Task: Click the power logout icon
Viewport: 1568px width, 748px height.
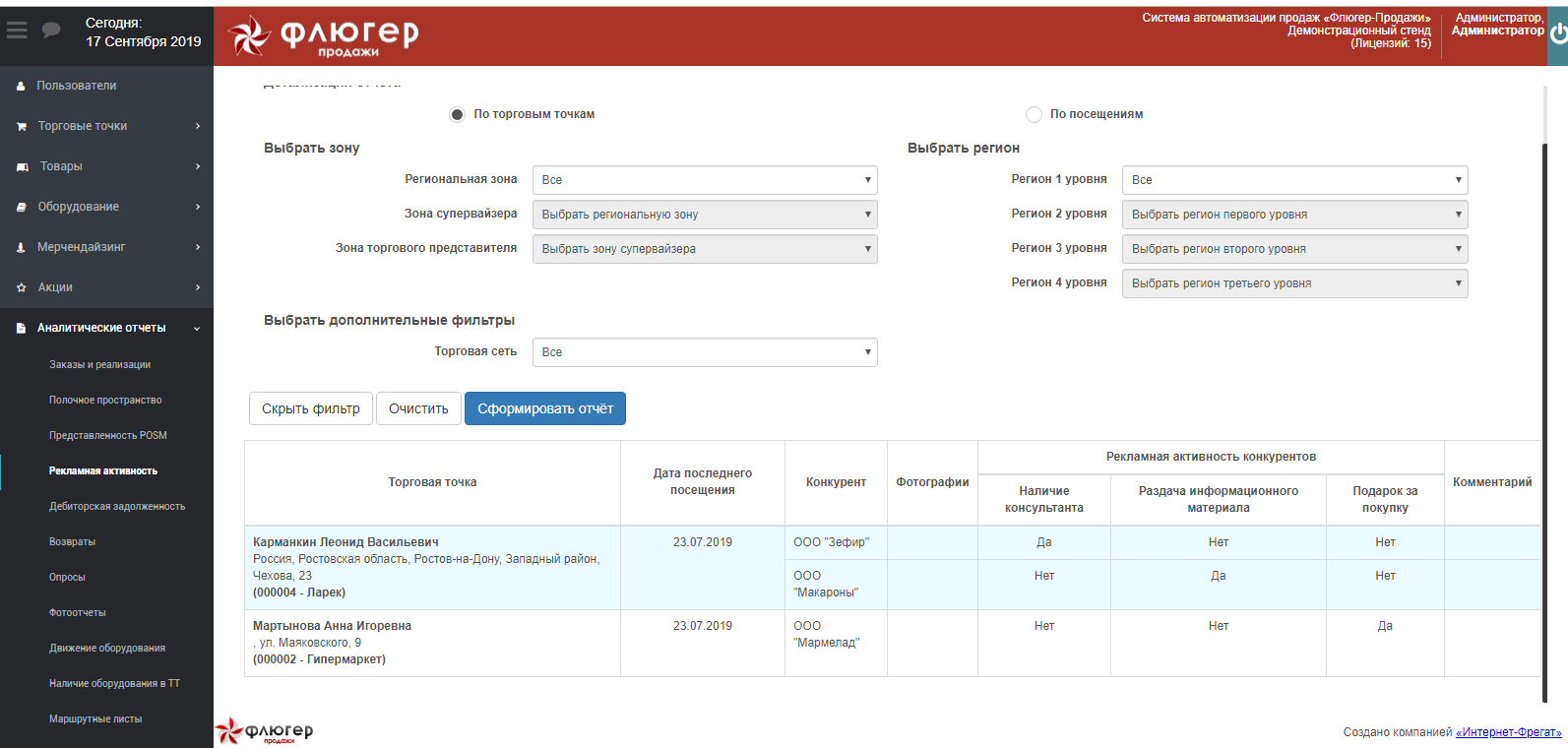Action: 1558,33
